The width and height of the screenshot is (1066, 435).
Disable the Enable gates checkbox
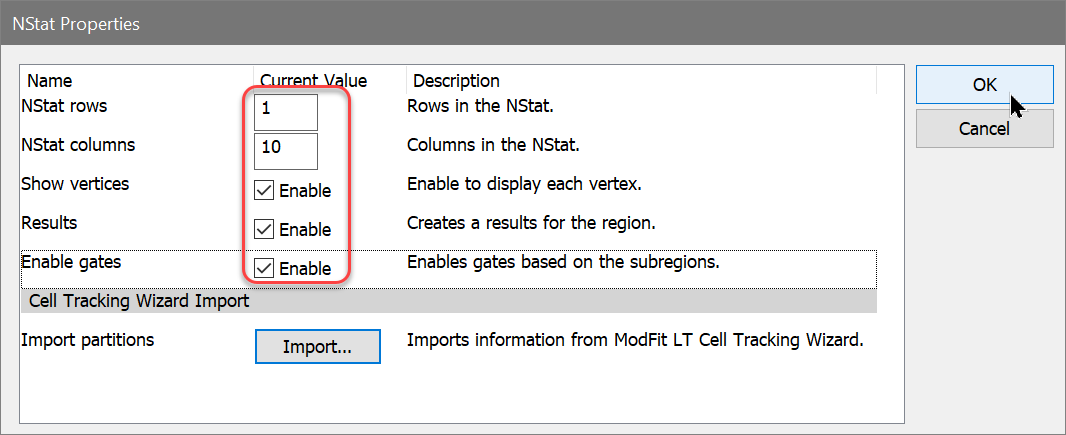tap(265, 268)
